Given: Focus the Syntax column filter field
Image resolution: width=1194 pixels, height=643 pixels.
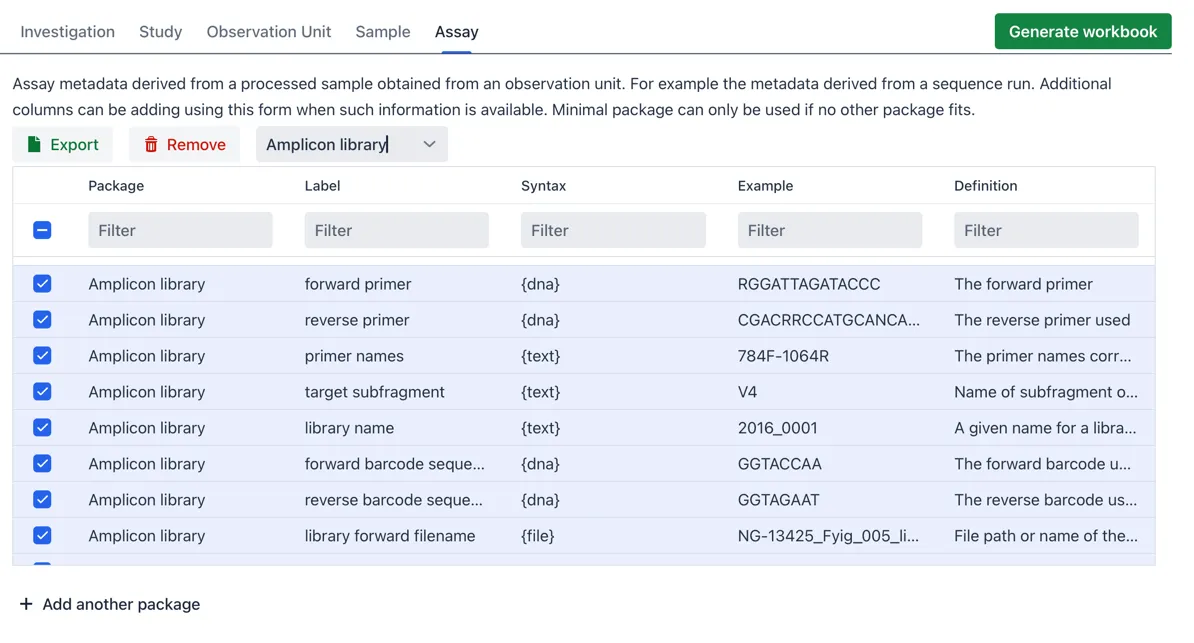Looking at the screenshot, I should 613,230.
